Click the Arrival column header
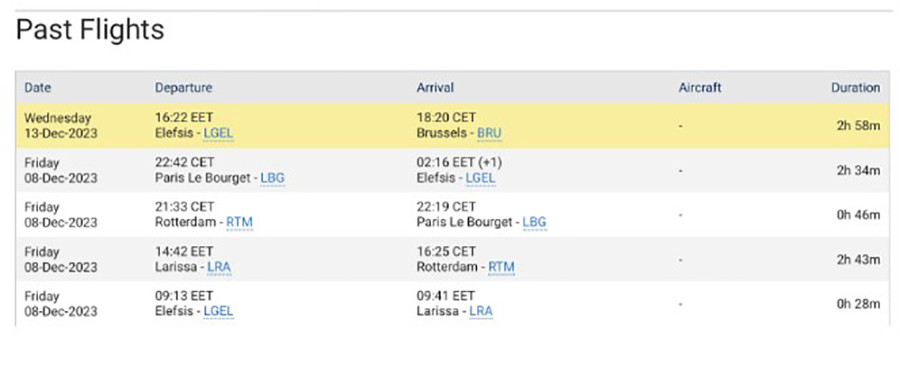The height and width of the screenshot is (375, 900). [435, 88]
